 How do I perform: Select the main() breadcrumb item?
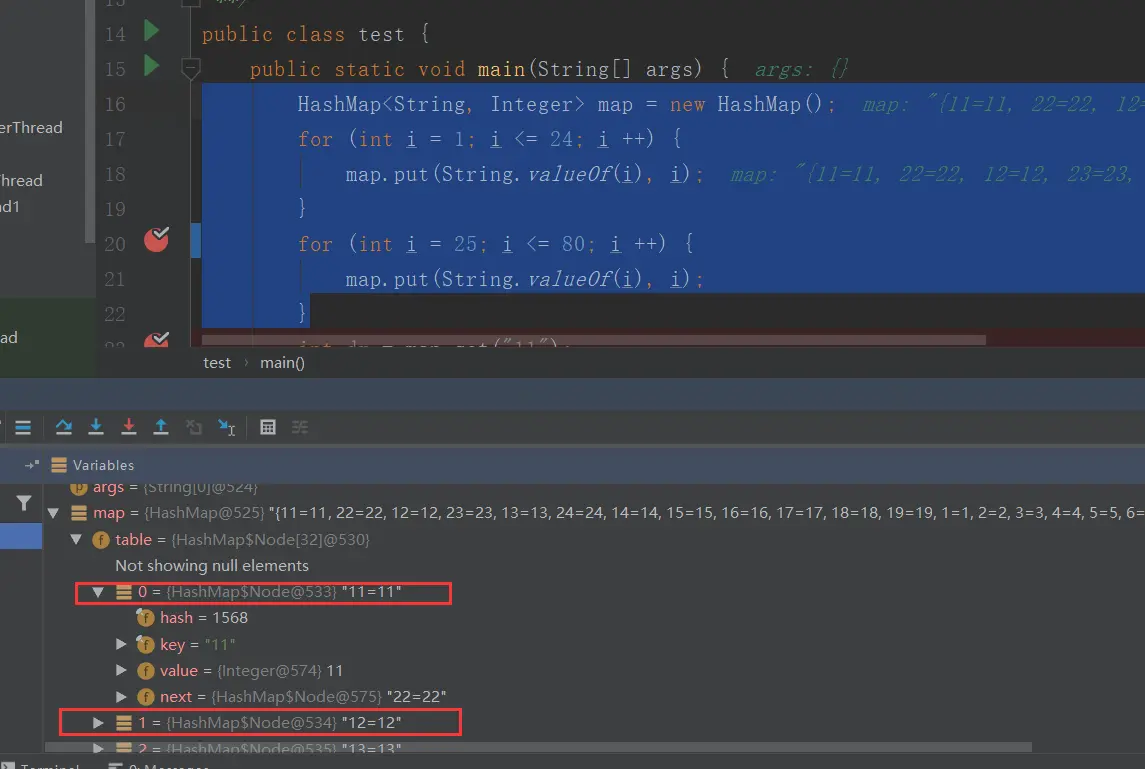coord(283,363)
